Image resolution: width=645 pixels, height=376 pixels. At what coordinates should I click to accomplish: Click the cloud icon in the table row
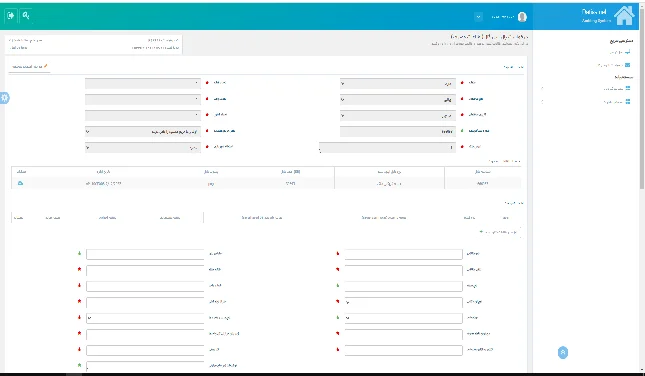click(20, 183)
